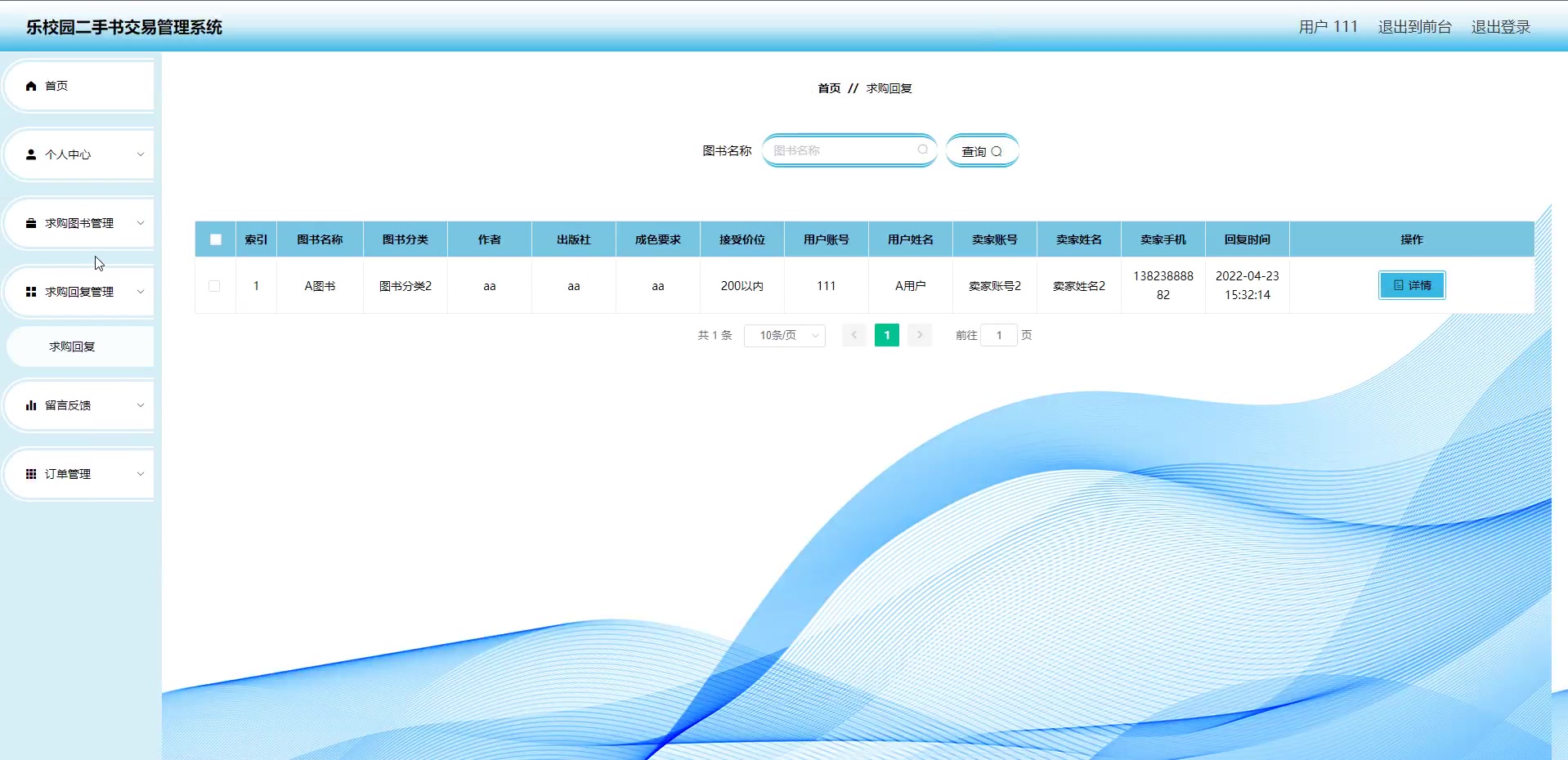The height and width of the screenshot is (760, 1568).
Task: Click the cell 图书分类2
Action: (x=405, y=286)
